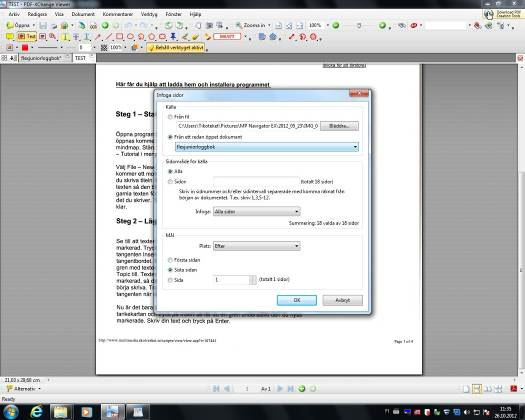525x420 pixels.
Task: Expand the 'Infoga: Alla sidor' dropdown
Action: 256,211
